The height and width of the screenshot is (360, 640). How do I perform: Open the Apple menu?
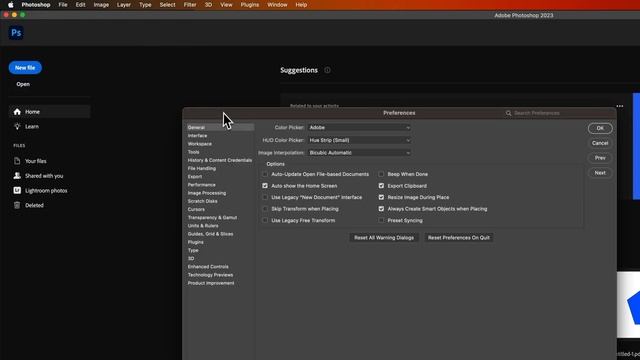[11, 5]
